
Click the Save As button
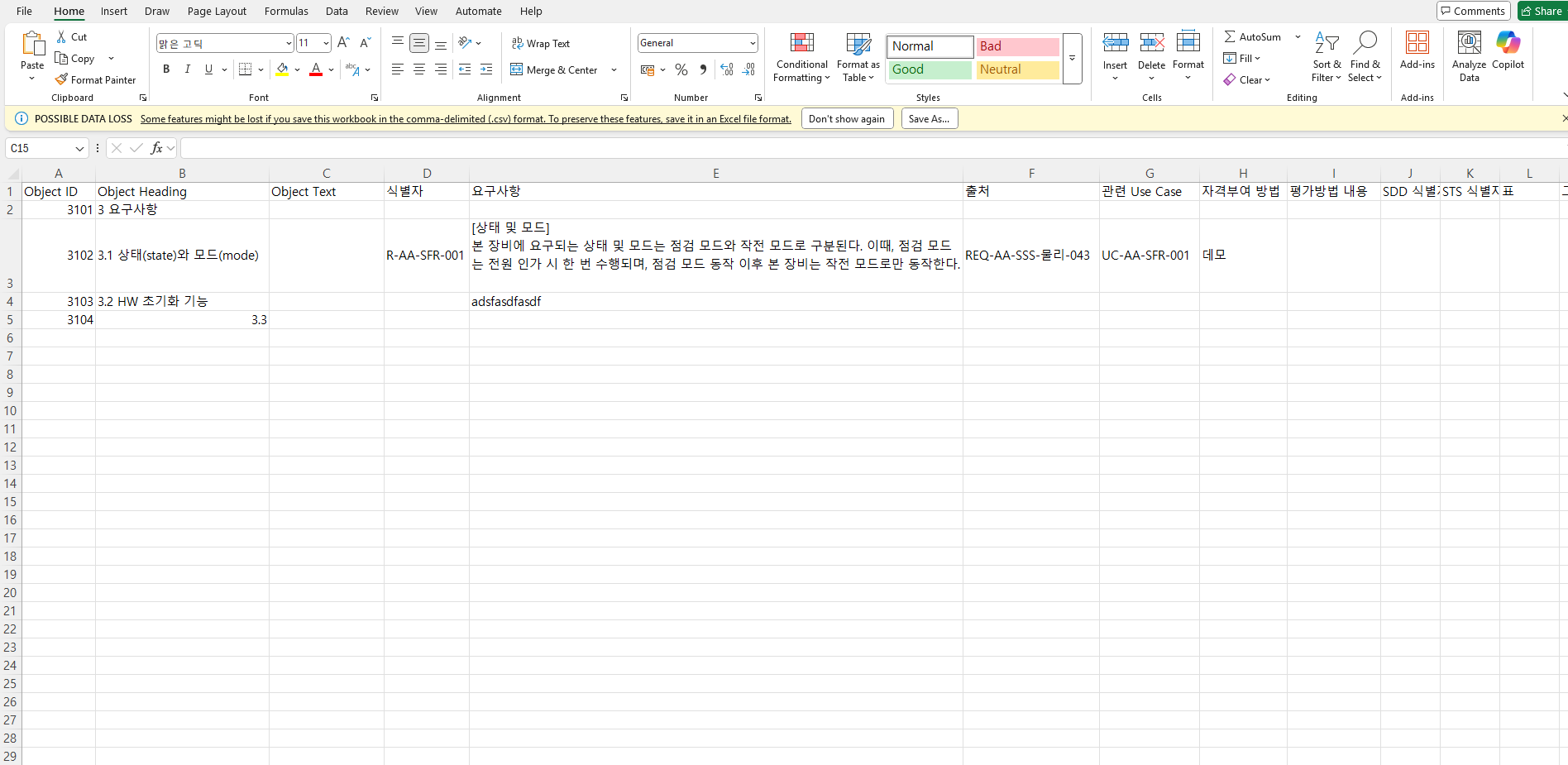pyautogui.click(x=929, y=118)
